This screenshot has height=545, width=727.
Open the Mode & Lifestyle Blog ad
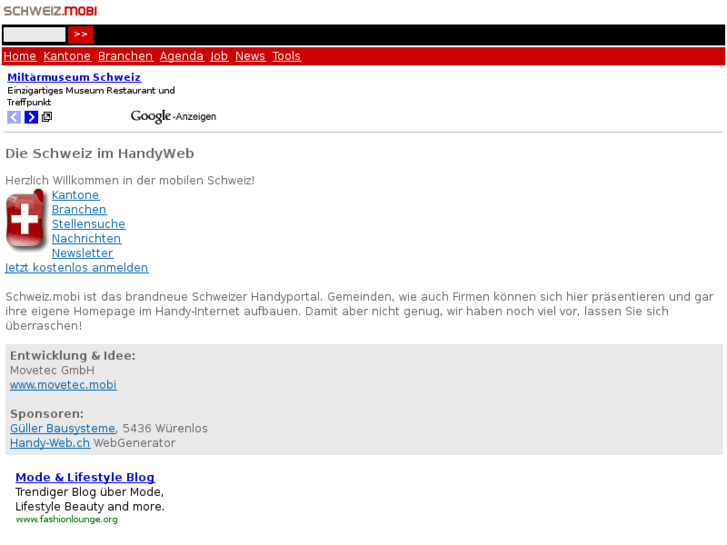coord(85,477)
